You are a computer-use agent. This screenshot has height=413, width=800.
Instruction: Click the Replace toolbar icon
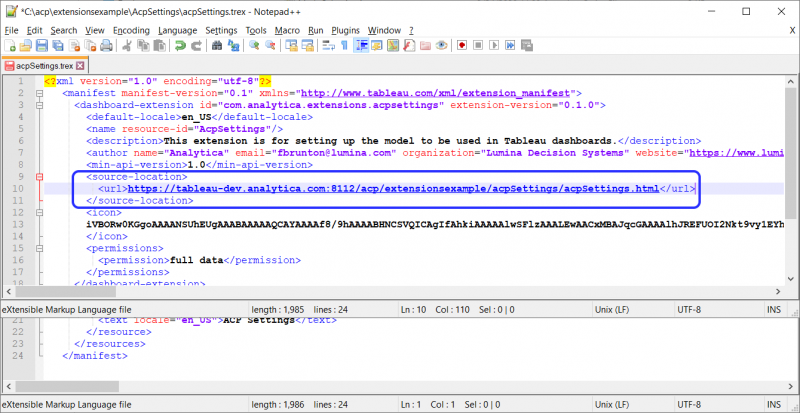point(233,46)
